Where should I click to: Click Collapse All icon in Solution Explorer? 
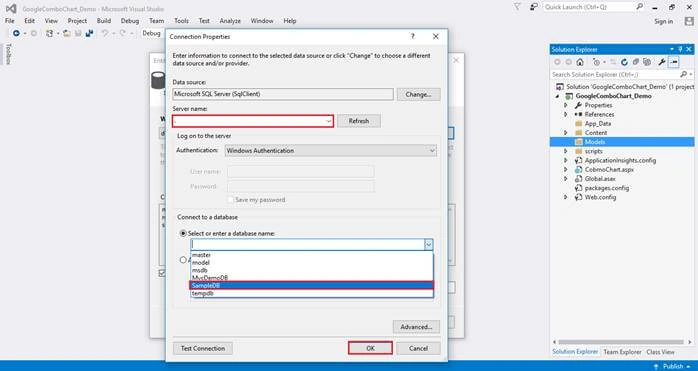(x=636, y=62)
